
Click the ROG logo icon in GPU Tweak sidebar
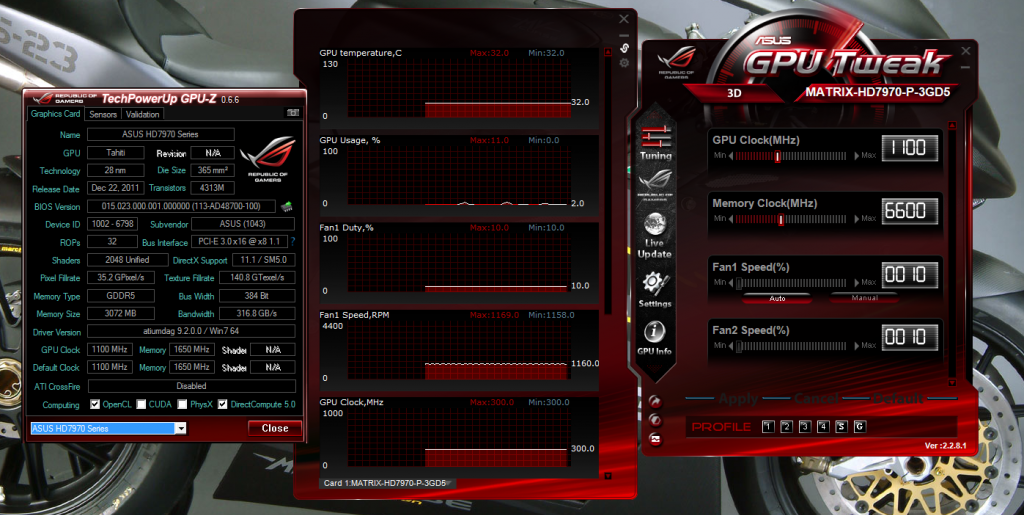click(656, 183)
